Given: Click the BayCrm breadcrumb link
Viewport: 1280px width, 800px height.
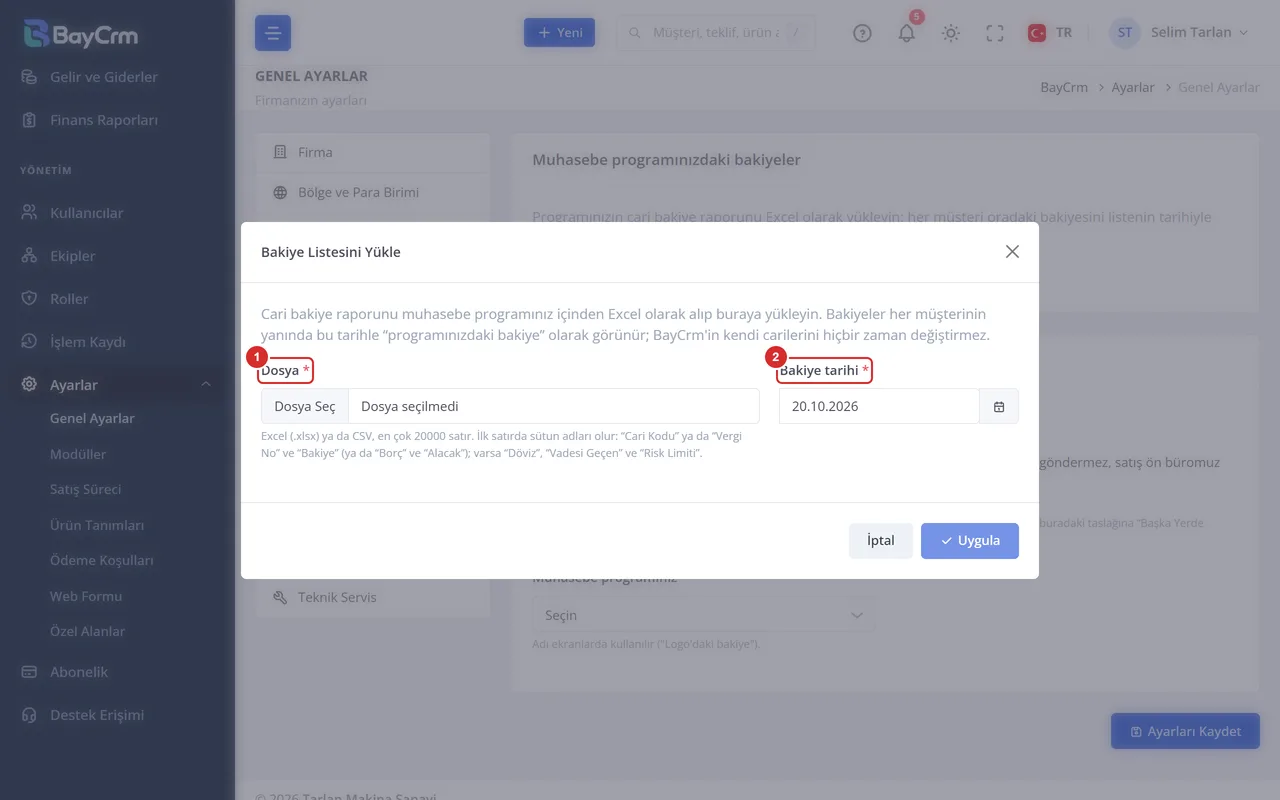Looking at the screenshot, I should 1064,87.
